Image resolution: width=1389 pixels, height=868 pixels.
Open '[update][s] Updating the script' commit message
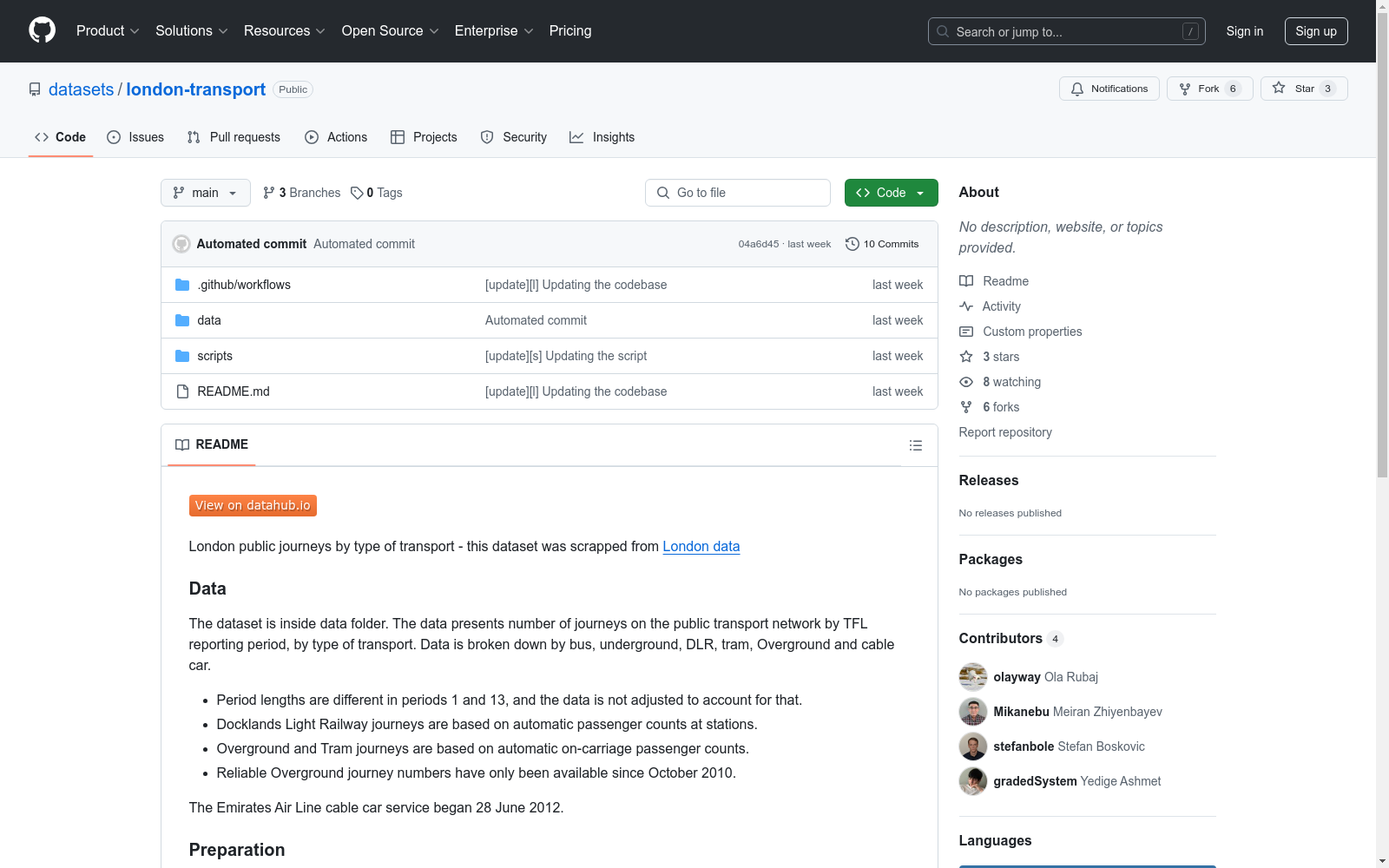pyautogui.click(x=566, y=356)
